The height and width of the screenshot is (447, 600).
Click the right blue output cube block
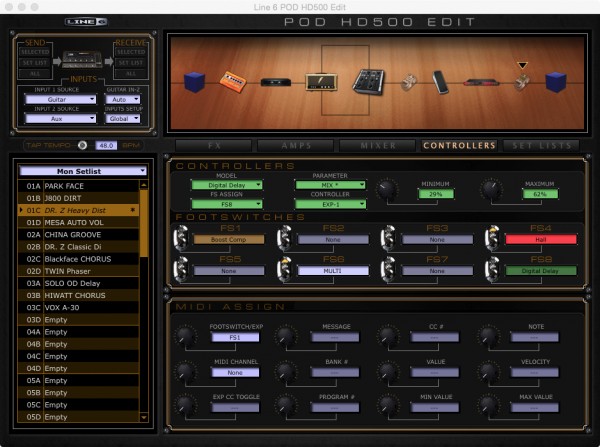pyautogui.click(x=556, y=82)
